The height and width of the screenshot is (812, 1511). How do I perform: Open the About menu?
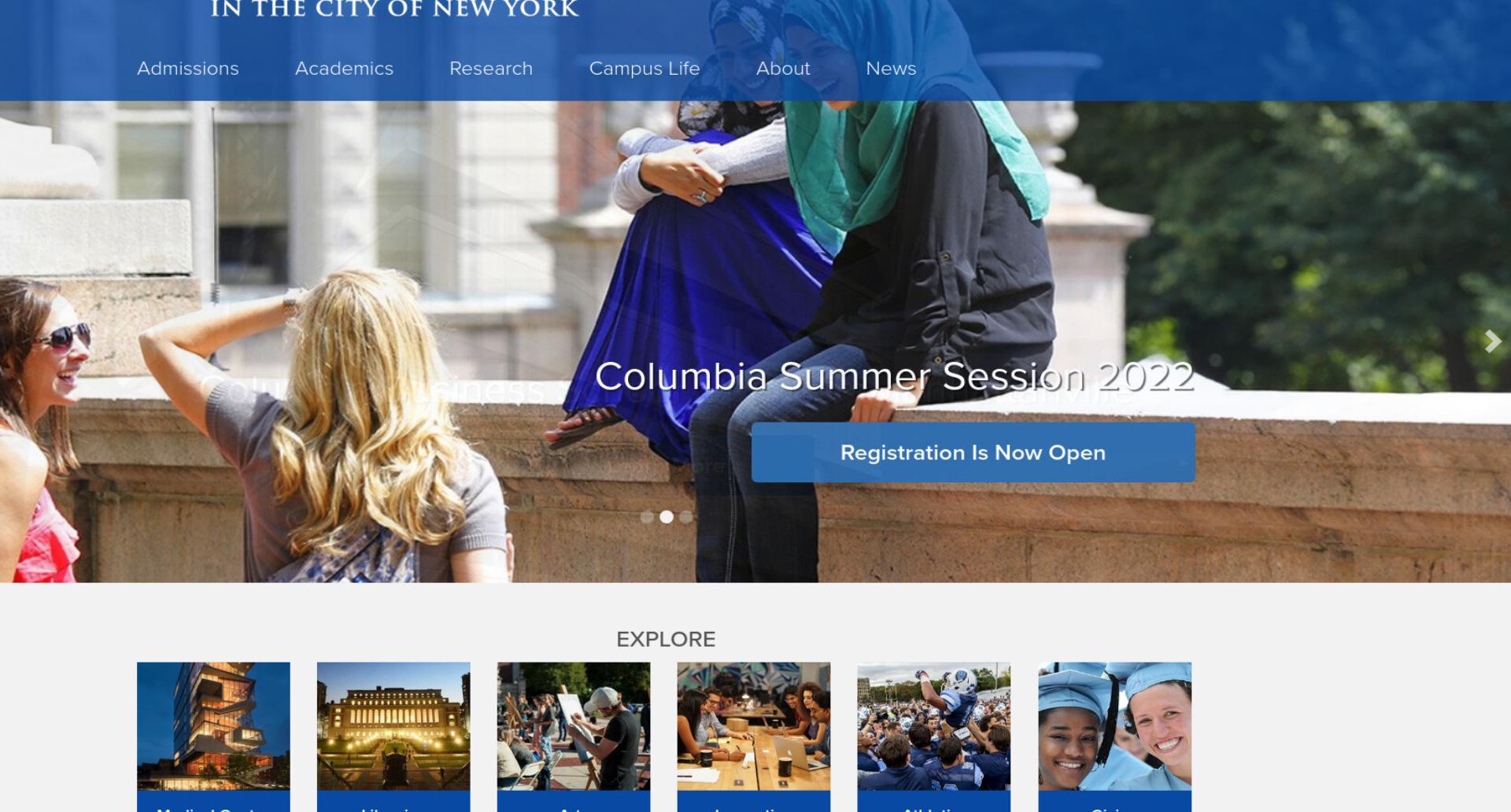783,68
